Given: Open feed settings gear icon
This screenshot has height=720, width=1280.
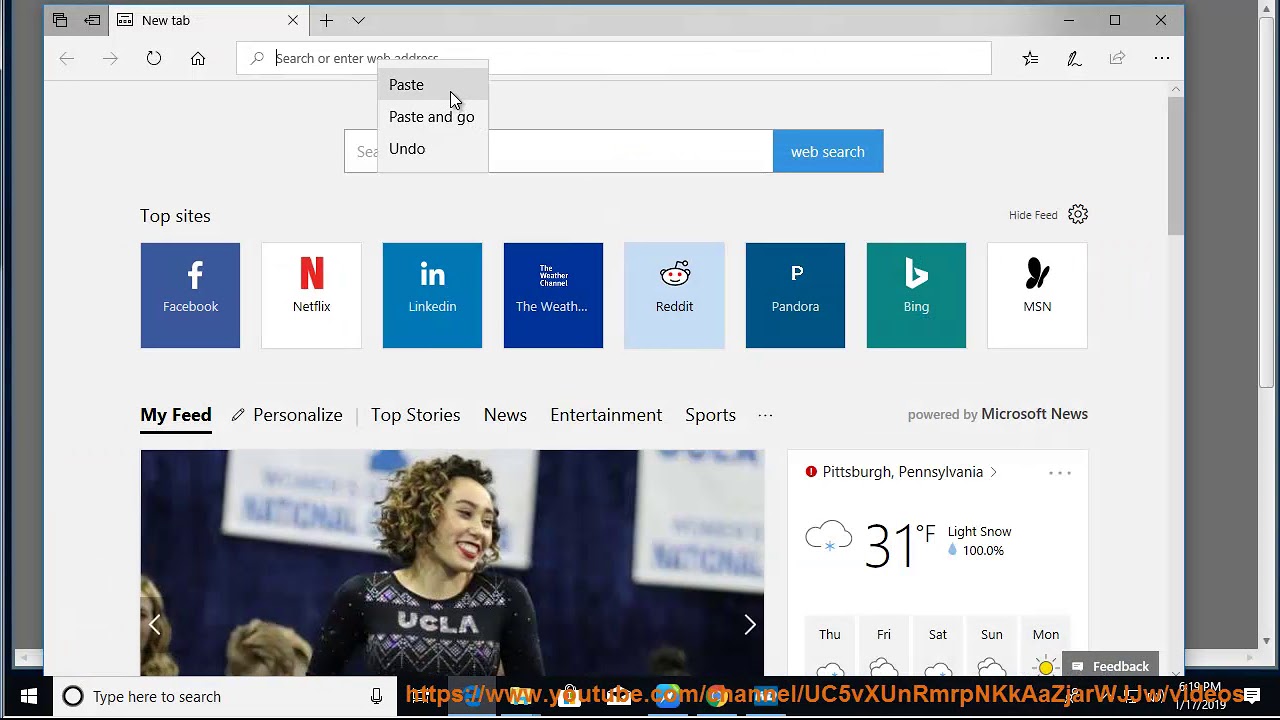Looking at the screenshot, I should click(1078, 214).
